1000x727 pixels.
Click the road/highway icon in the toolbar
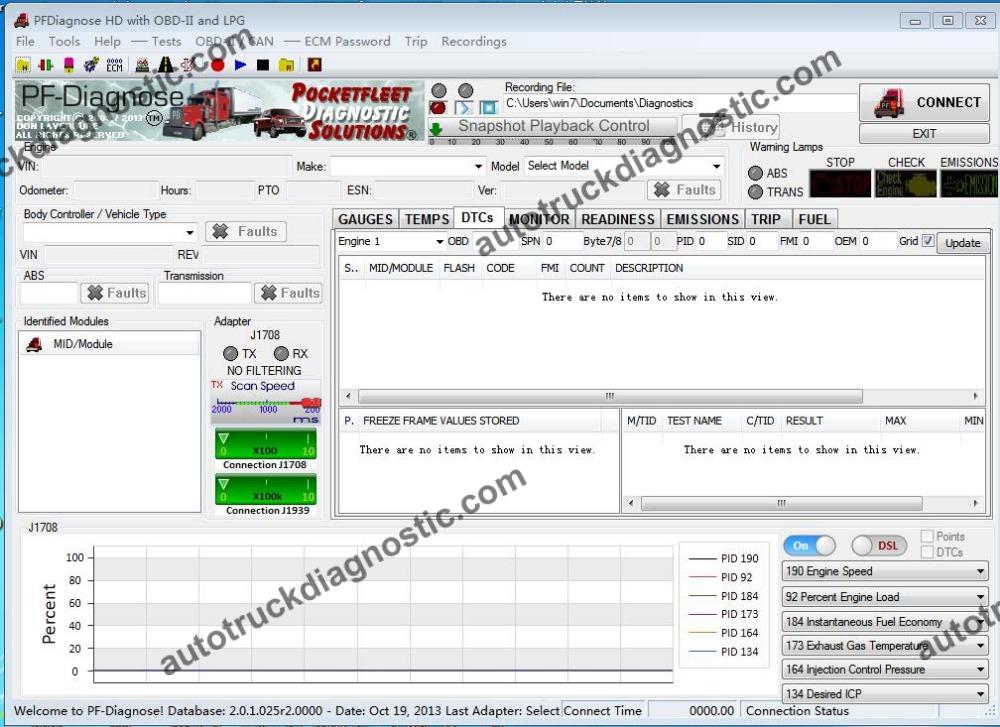pyautogui.click(x=165, y=63)
